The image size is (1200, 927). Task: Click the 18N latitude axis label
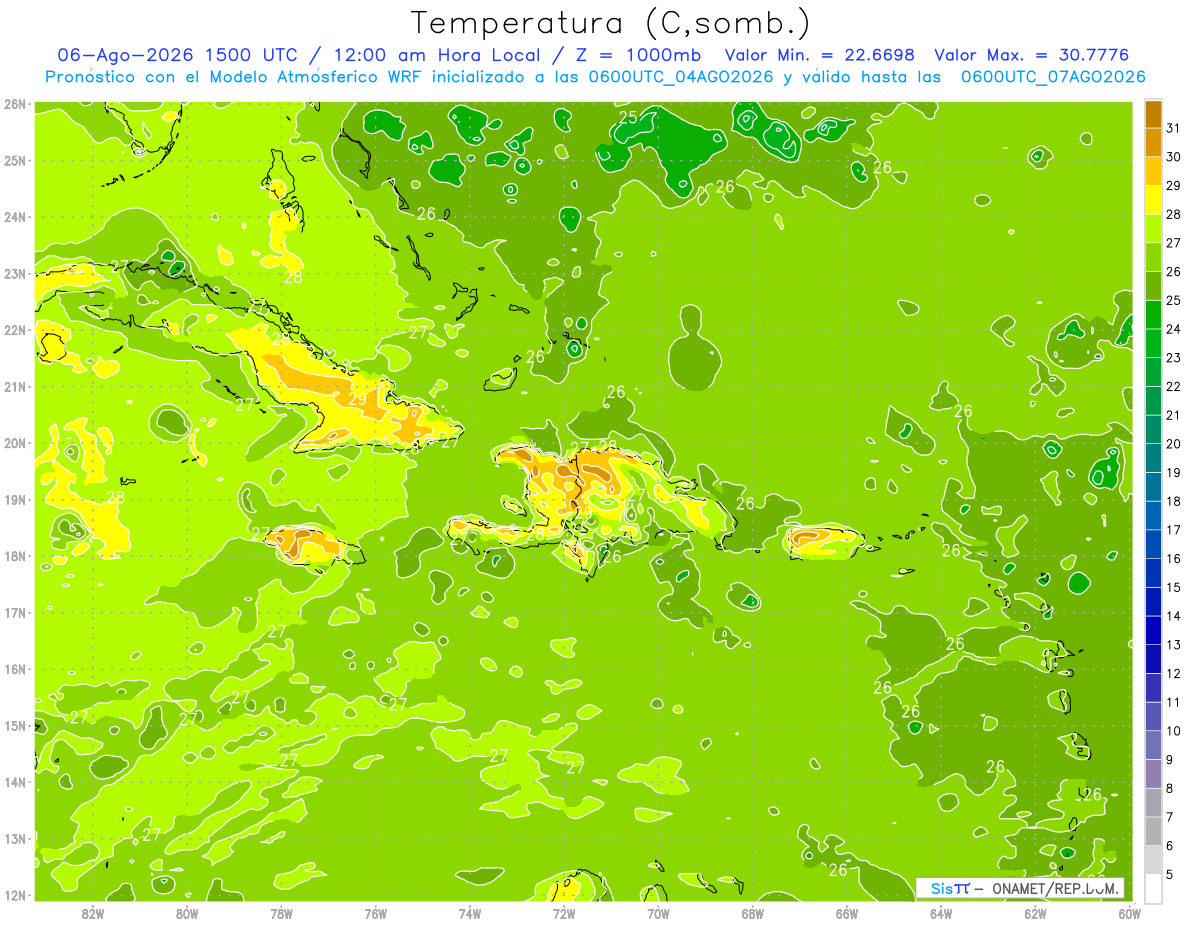point(15,556)
